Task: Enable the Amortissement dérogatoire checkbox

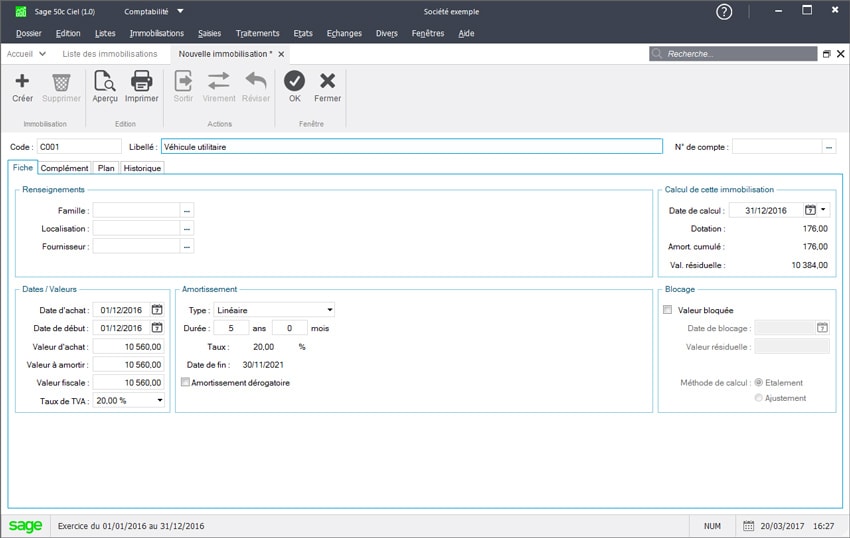Action: tap(185, 382)
